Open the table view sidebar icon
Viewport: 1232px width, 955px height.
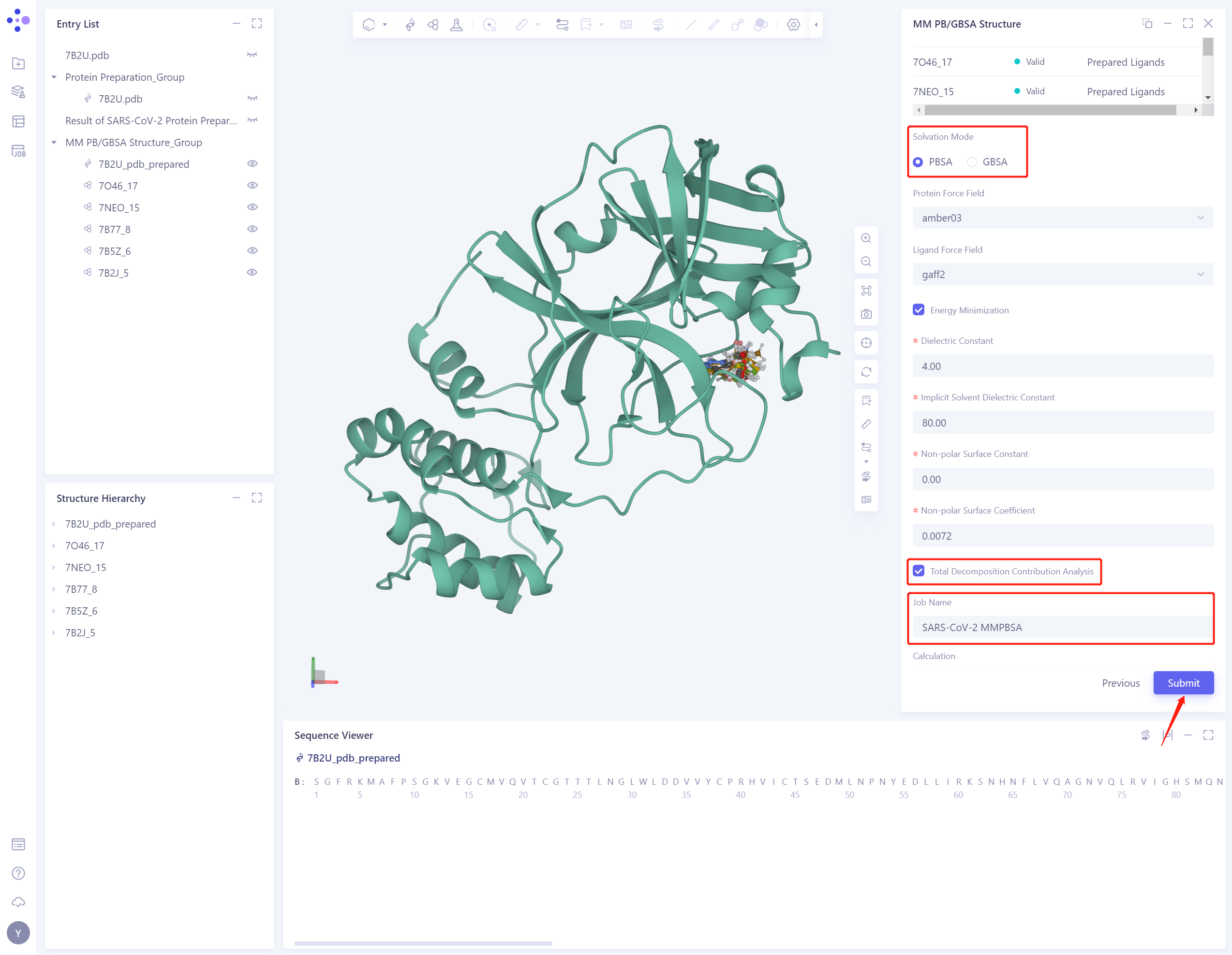(18, 121)
